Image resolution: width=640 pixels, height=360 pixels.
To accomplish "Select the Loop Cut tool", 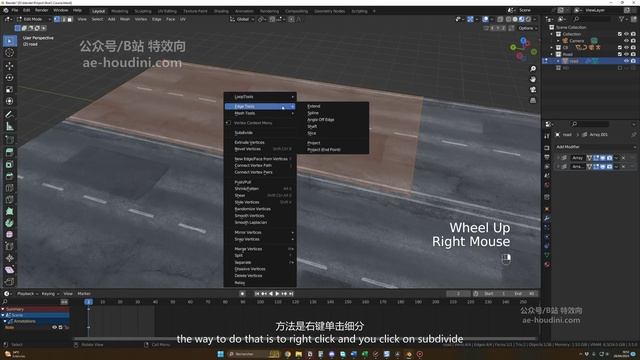I will pos(10,188).
